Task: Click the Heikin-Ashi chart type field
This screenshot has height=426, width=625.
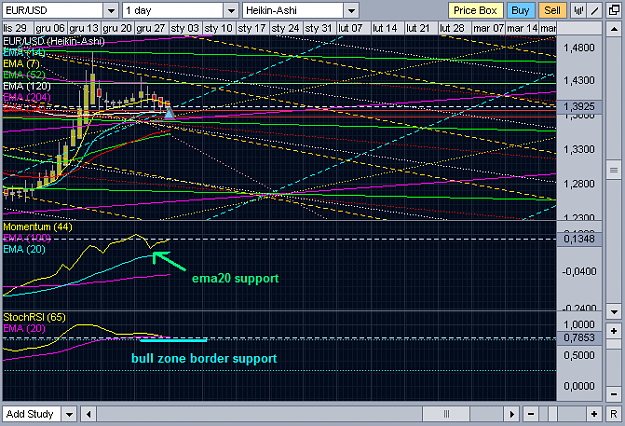Action: click(293, 10)
